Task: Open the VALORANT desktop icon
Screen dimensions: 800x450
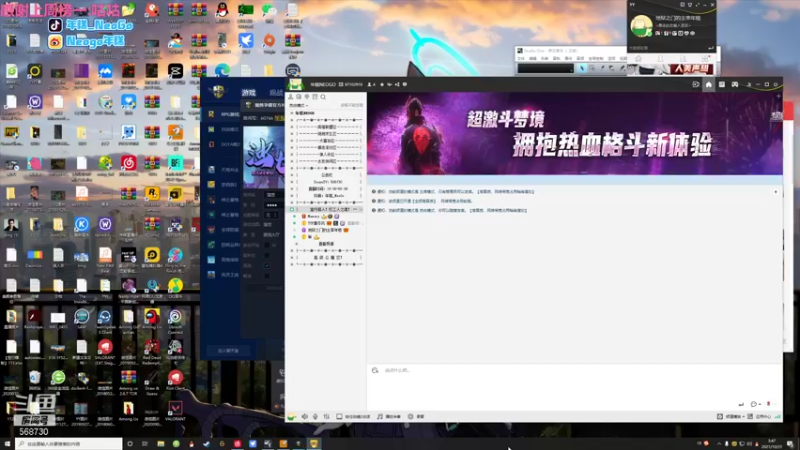Action: (x=176, y=412)
